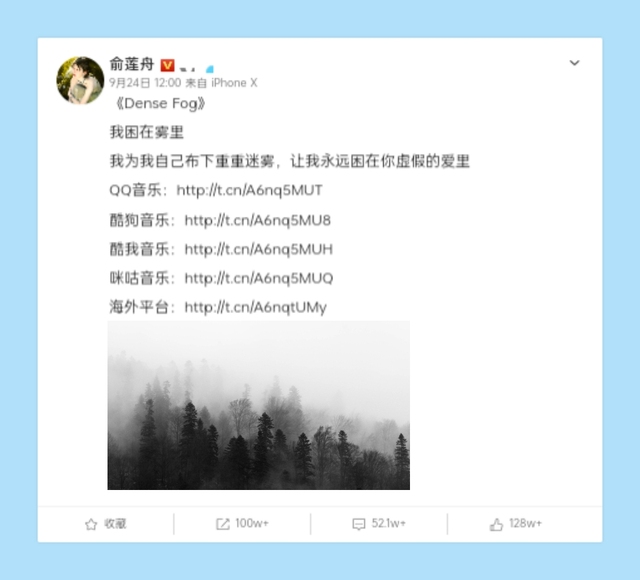Click the repost share icon
The image size is (640, 580).
click(222, 524)
